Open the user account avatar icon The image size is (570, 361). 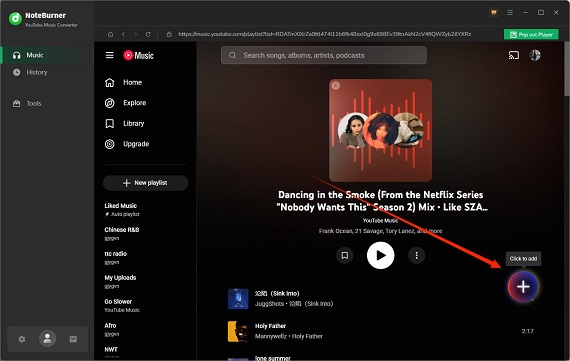coord(47,339)
